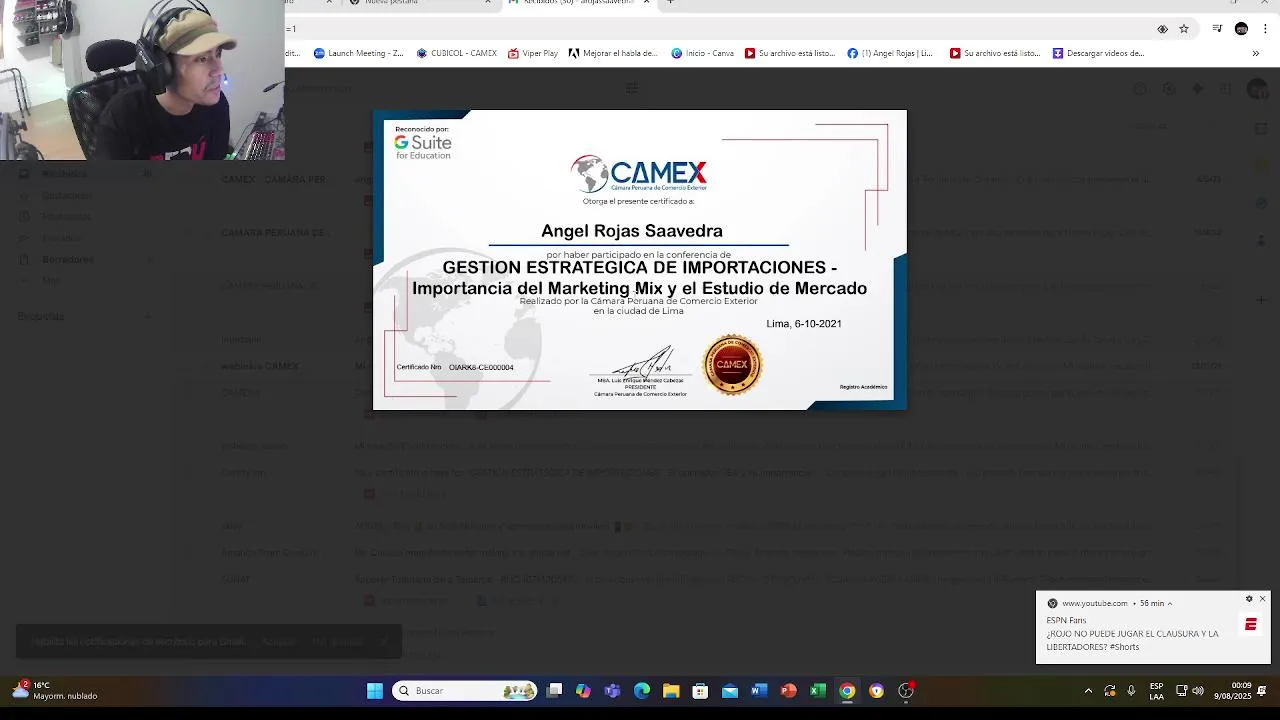Viewport: 1280px width, 720px height.
Task: Open Excel from the taskbar
Action: pyautogui.click(x=817, y=690)
